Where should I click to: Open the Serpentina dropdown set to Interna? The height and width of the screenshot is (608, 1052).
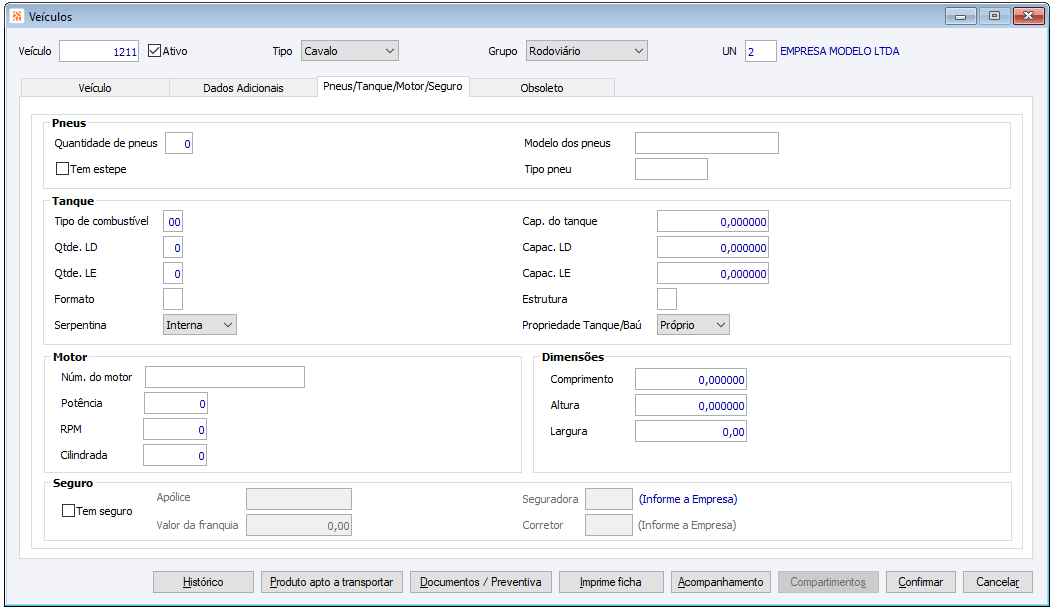point(200,325)
